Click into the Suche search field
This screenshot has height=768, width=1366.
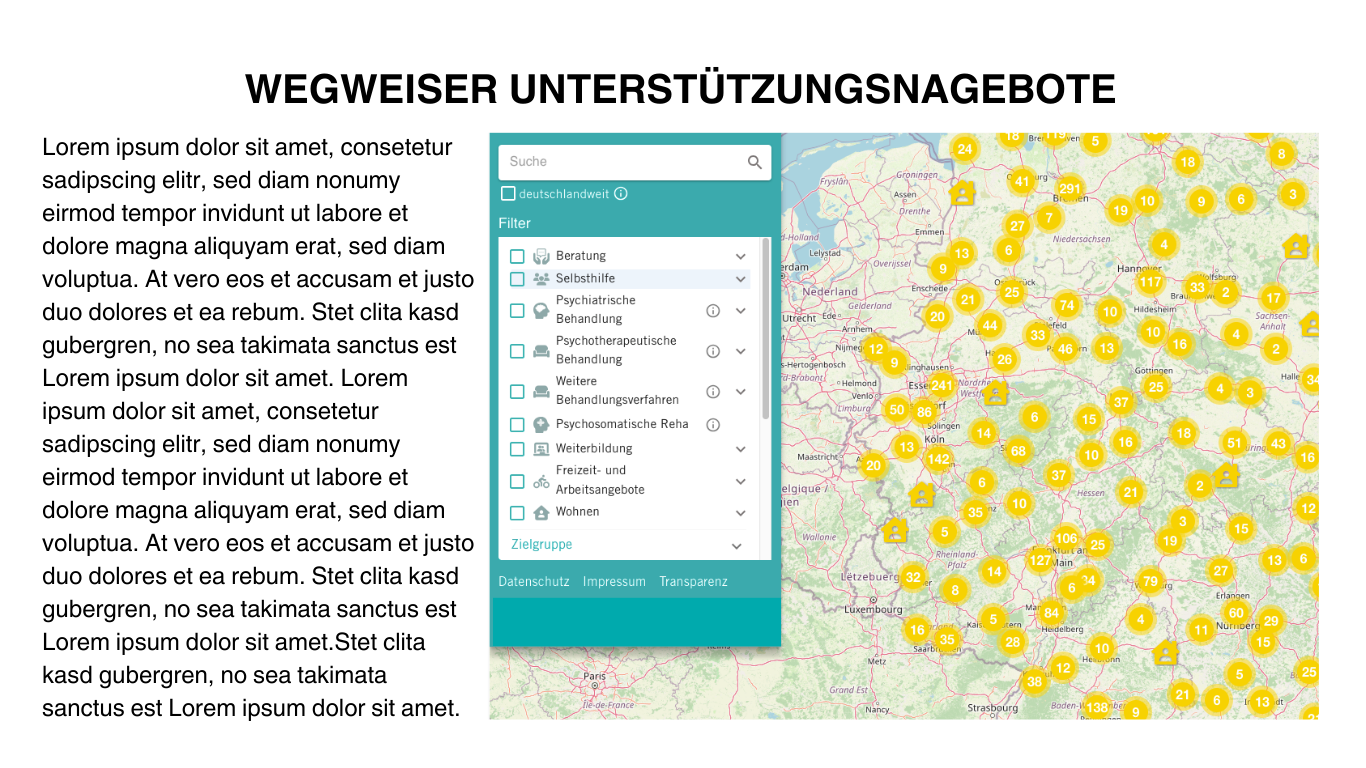click(622, 162)
